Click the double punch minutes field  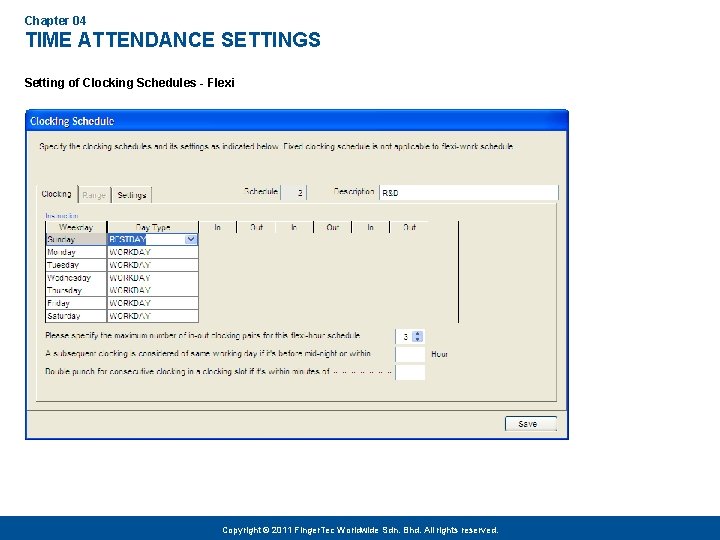coord(411,372)
